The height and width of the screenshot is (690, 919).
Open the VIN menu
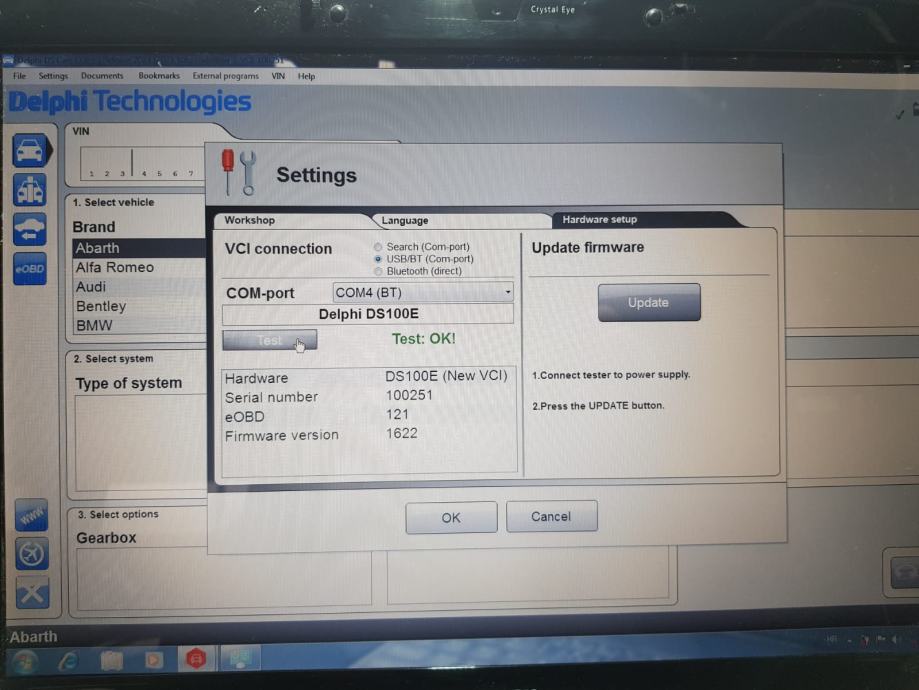278,76
